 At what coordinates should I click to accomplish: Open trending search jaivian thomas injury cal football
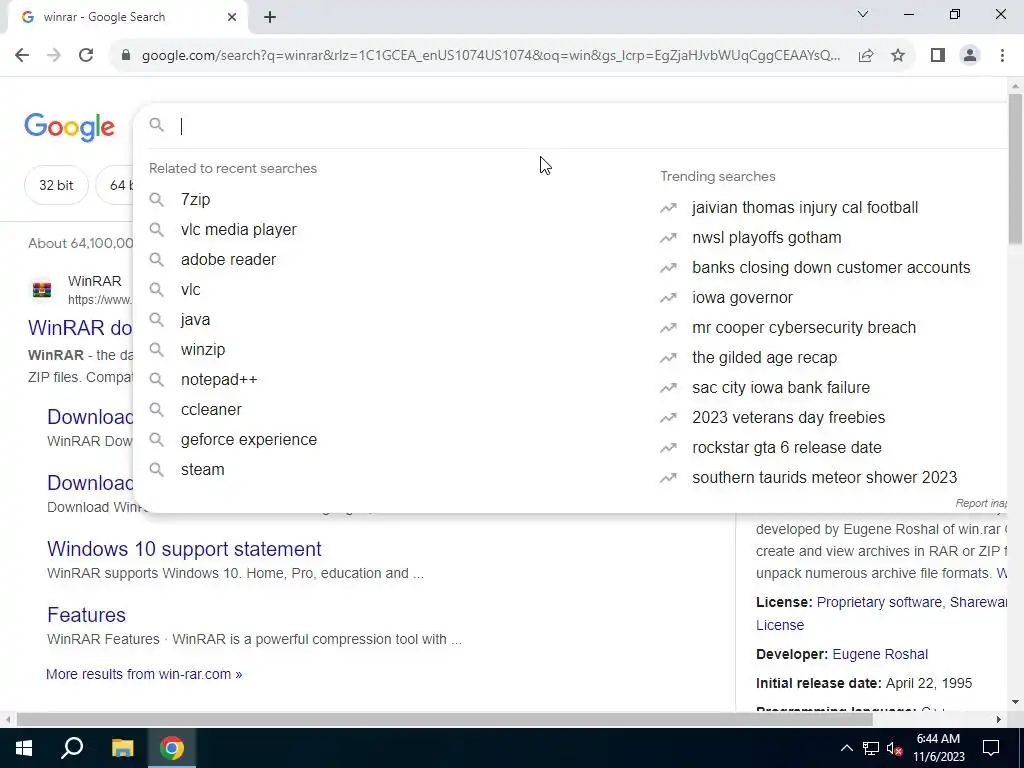point(805,208)
